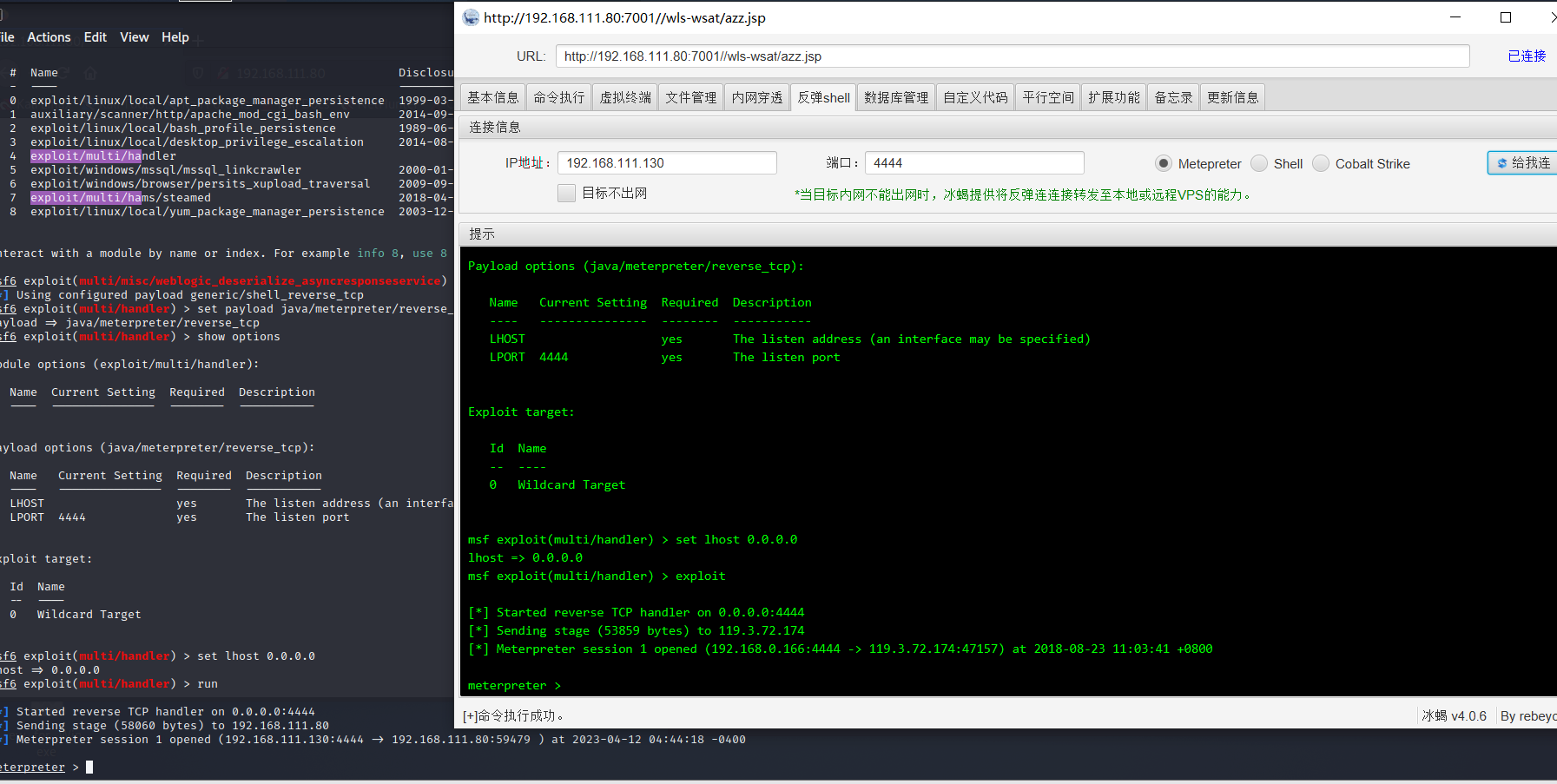Open the Help menu in terminal window

pos(175,37)
